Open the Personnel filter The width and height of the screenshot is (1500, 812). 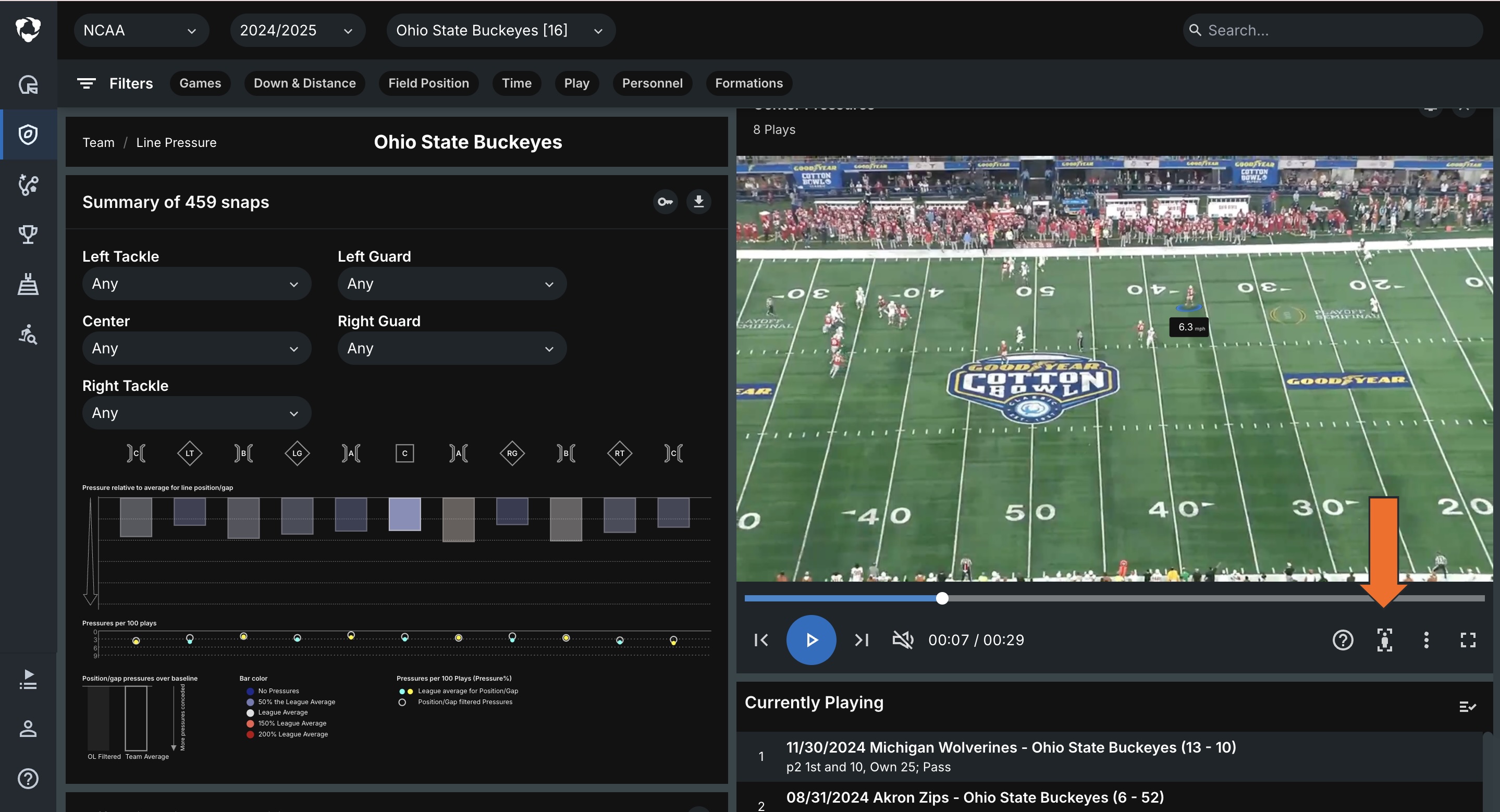(x=652, y=83)
